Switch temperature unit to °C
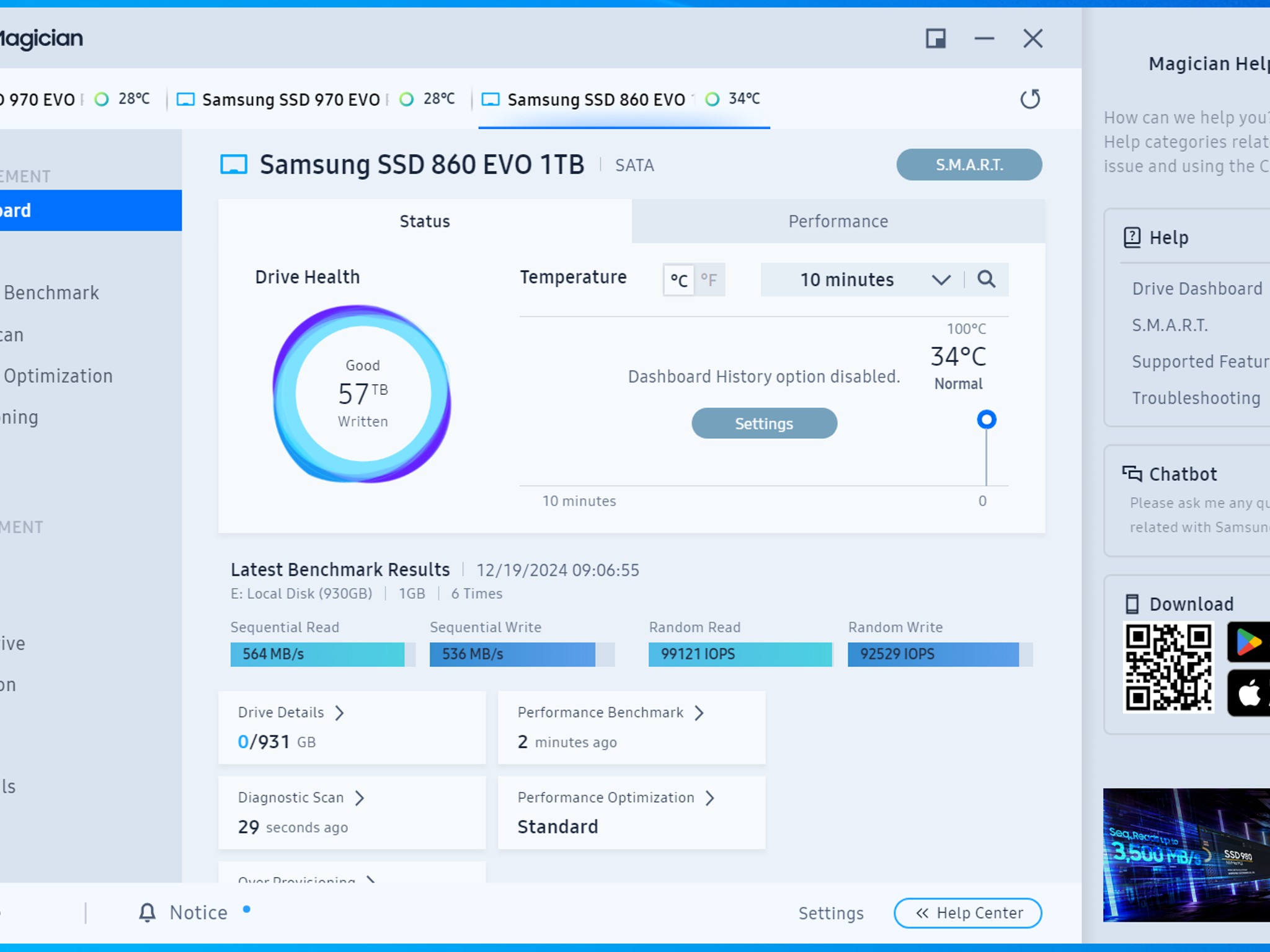Image resolution: width=1270 pixels, height=952 pixels. tap(679, 280)
